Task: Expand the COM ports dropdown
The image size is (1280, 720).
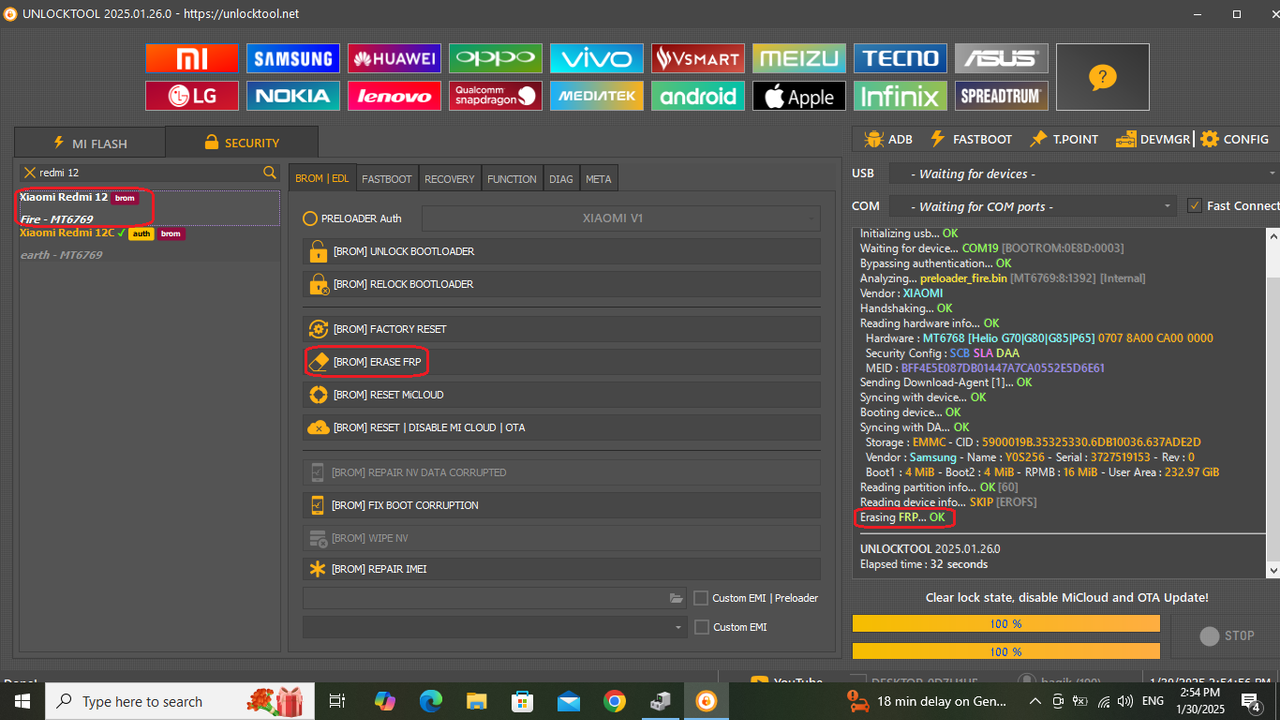Action: pos(1030,206)
